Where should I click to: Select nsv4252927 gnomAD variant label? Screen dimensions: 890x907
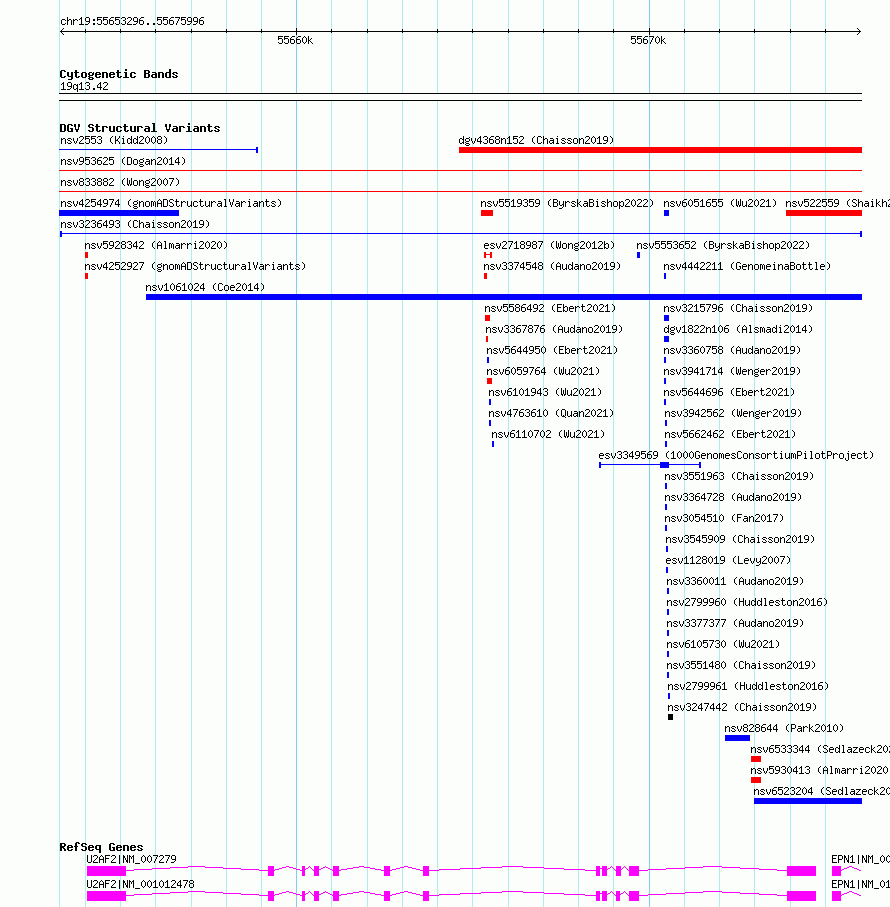[195, 266]
